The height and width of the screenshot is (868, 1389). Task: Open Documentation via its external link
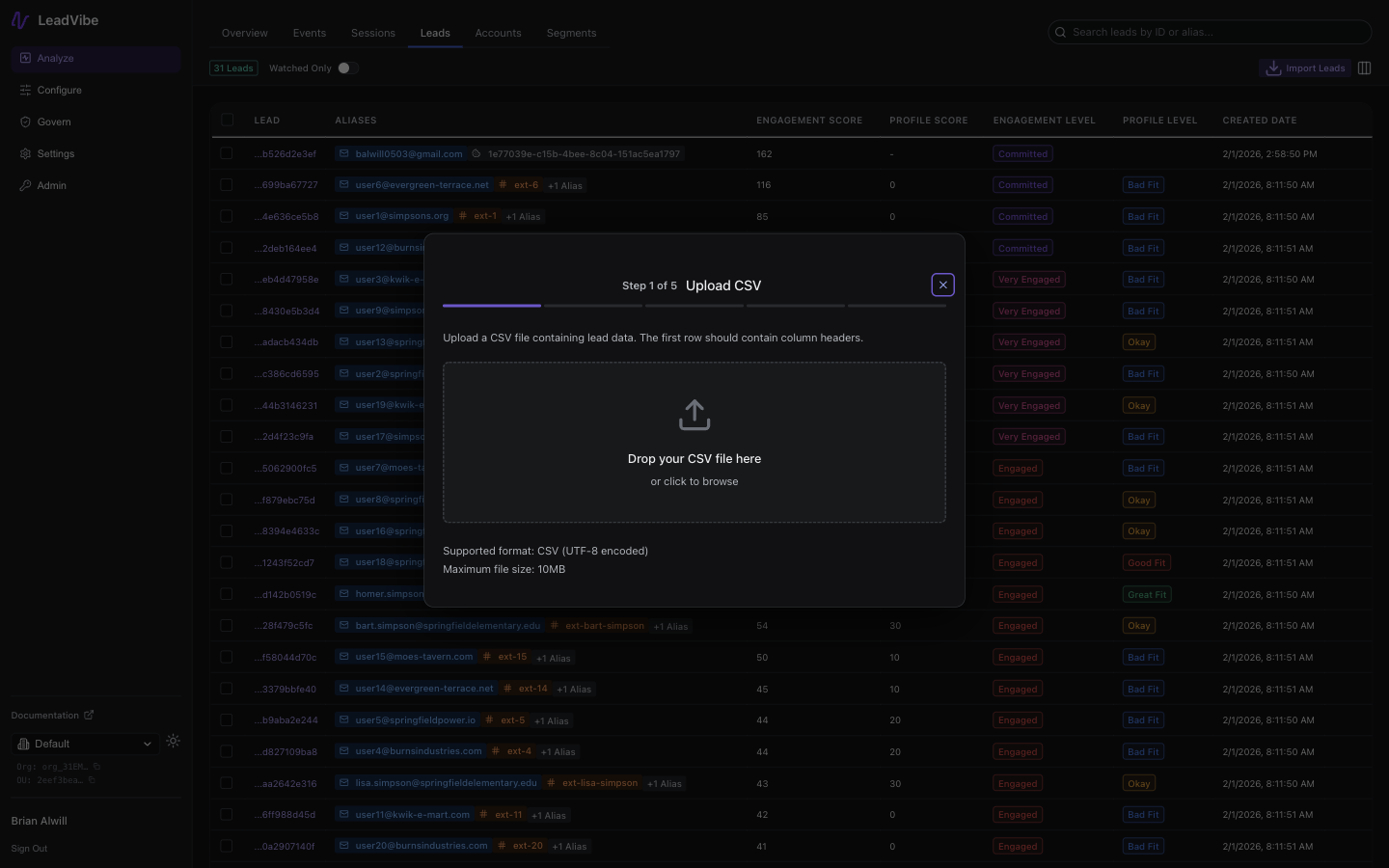[89, 716]
